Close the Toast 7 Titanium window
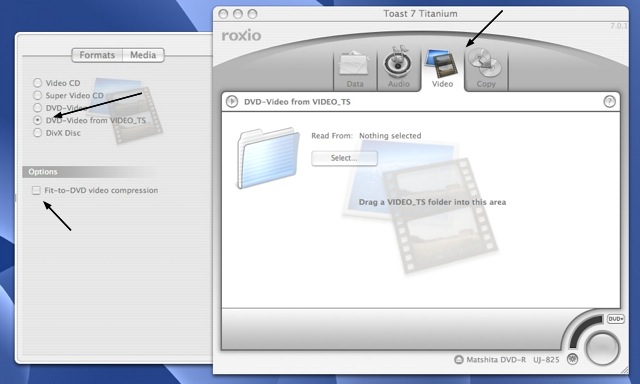This screenshot has width=640, height=384. pos(223,14)
